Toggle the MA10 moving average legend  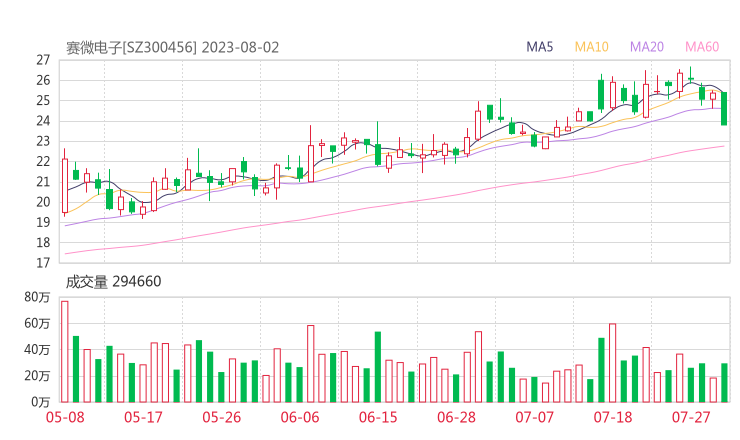click(591, 47)
